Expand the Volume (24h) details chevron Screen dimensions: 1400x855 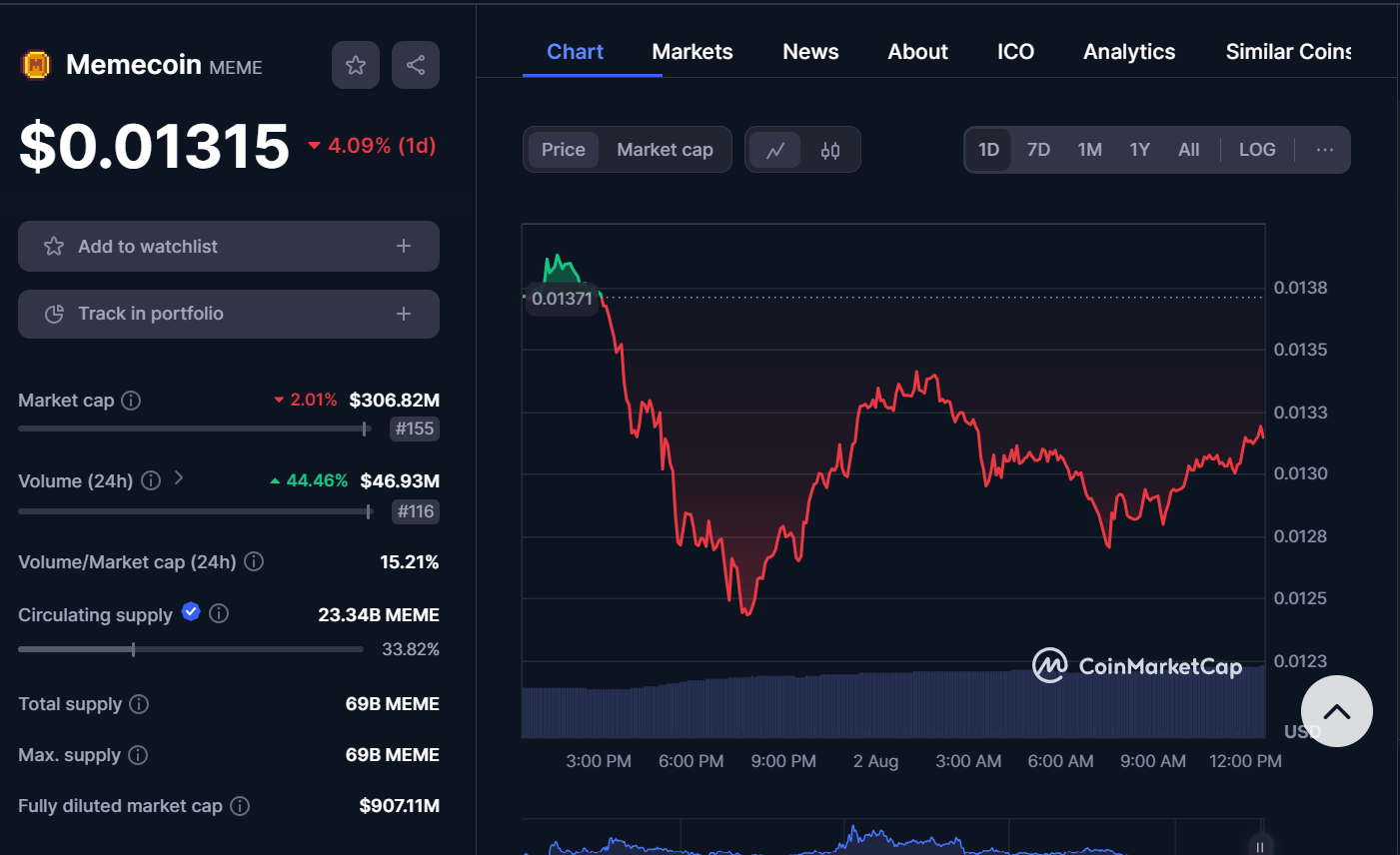pyautogui.click(x=178, y=479)
